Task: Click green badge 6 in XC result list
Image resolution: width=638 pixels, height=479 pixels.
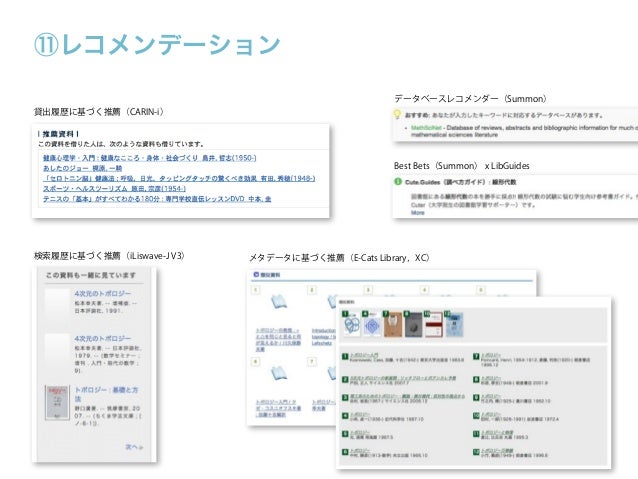Action: point(345,452)
